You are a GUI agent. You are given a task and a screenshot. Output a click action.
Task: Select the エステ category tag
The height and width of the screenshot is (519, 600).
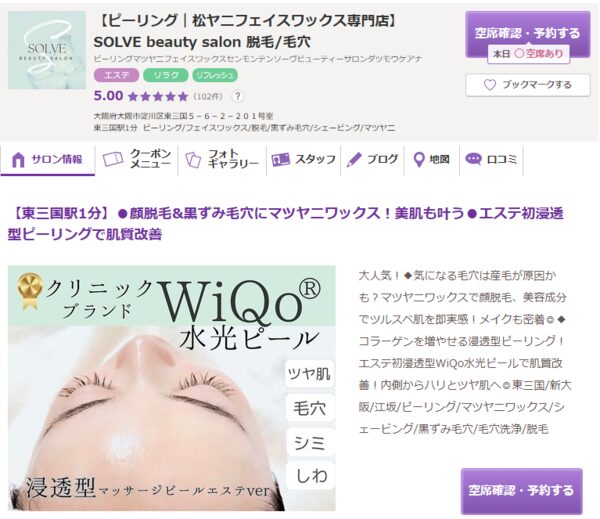116,75
